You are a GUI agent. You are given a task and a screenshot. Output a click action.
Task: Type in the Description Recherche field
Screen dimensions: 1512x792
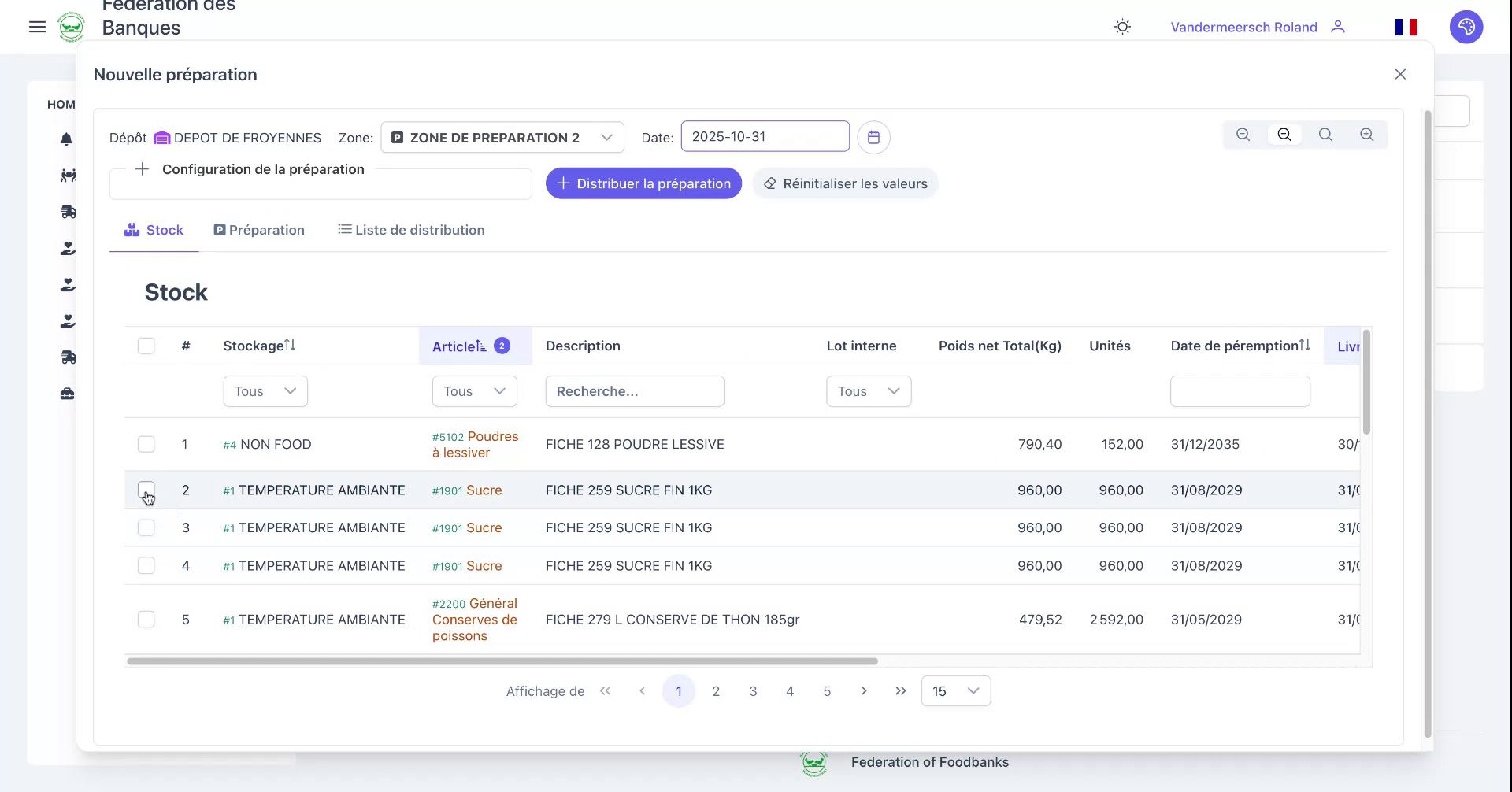[634, 390]
